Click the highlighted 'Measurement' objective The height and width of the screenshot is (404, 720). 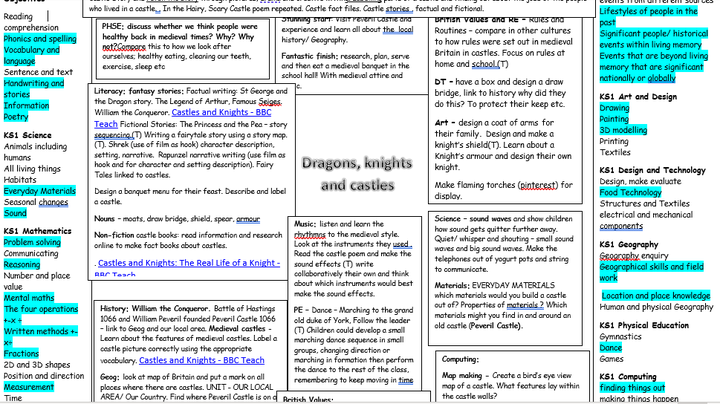[29, 387]
